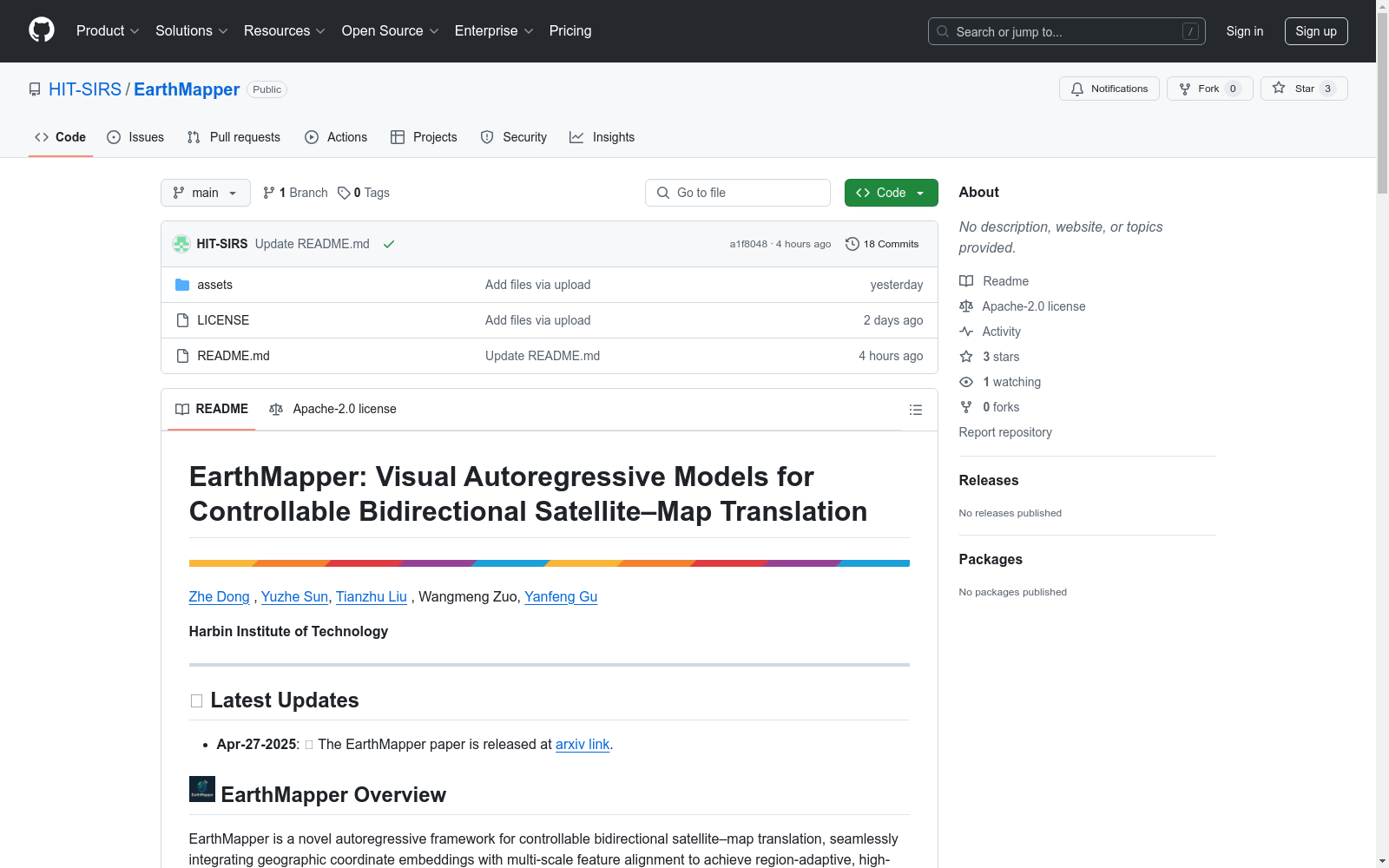1389x868 pixels.
Task: Expand the Open Source menu
Action: (x=391, y=31)
